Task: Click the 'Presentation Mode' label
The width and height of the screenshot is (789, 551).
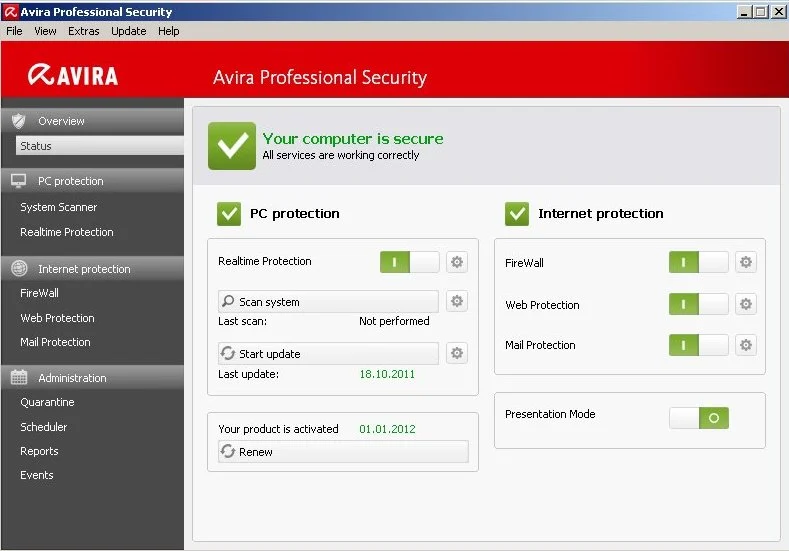Action: (x=550, y=414)
